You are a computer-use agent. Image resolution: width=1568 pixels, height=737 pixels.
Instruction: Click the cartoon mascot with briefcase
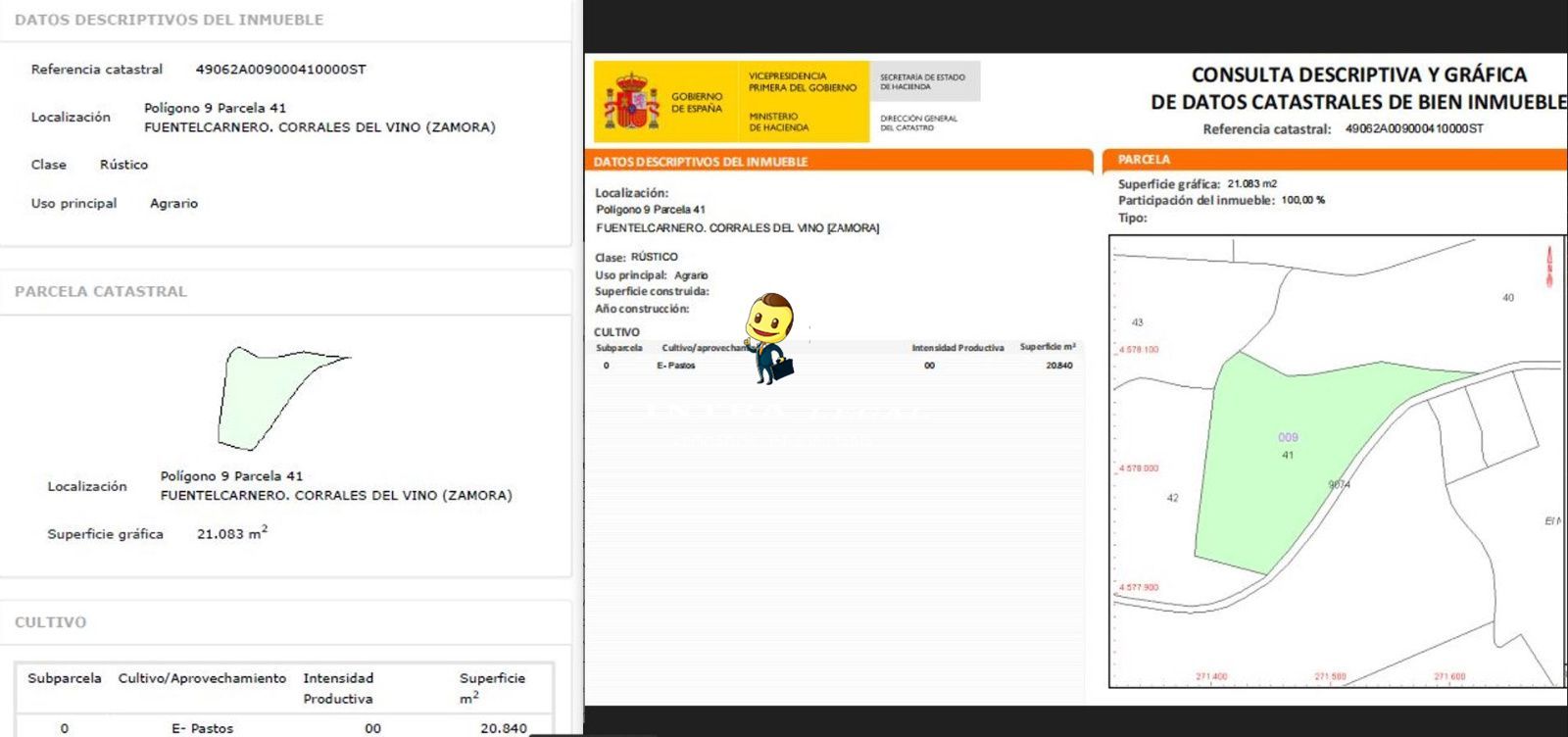(x=771, y=337)
